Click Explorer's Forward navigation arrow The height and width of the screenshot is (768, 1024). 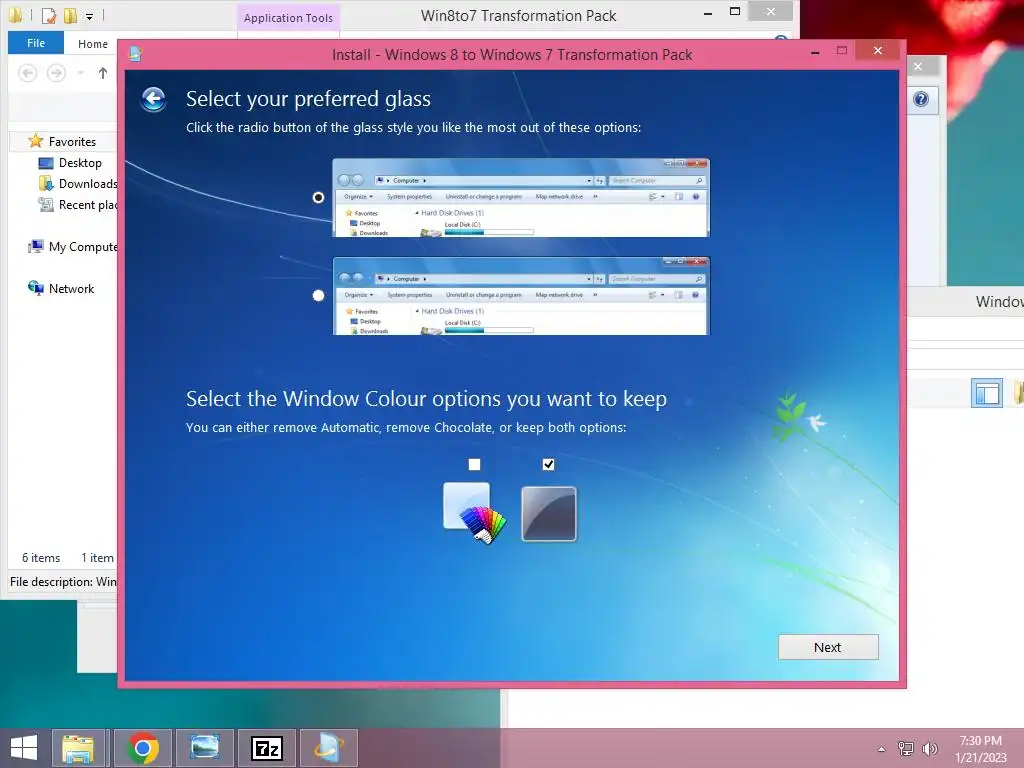(x=56, y=73)
